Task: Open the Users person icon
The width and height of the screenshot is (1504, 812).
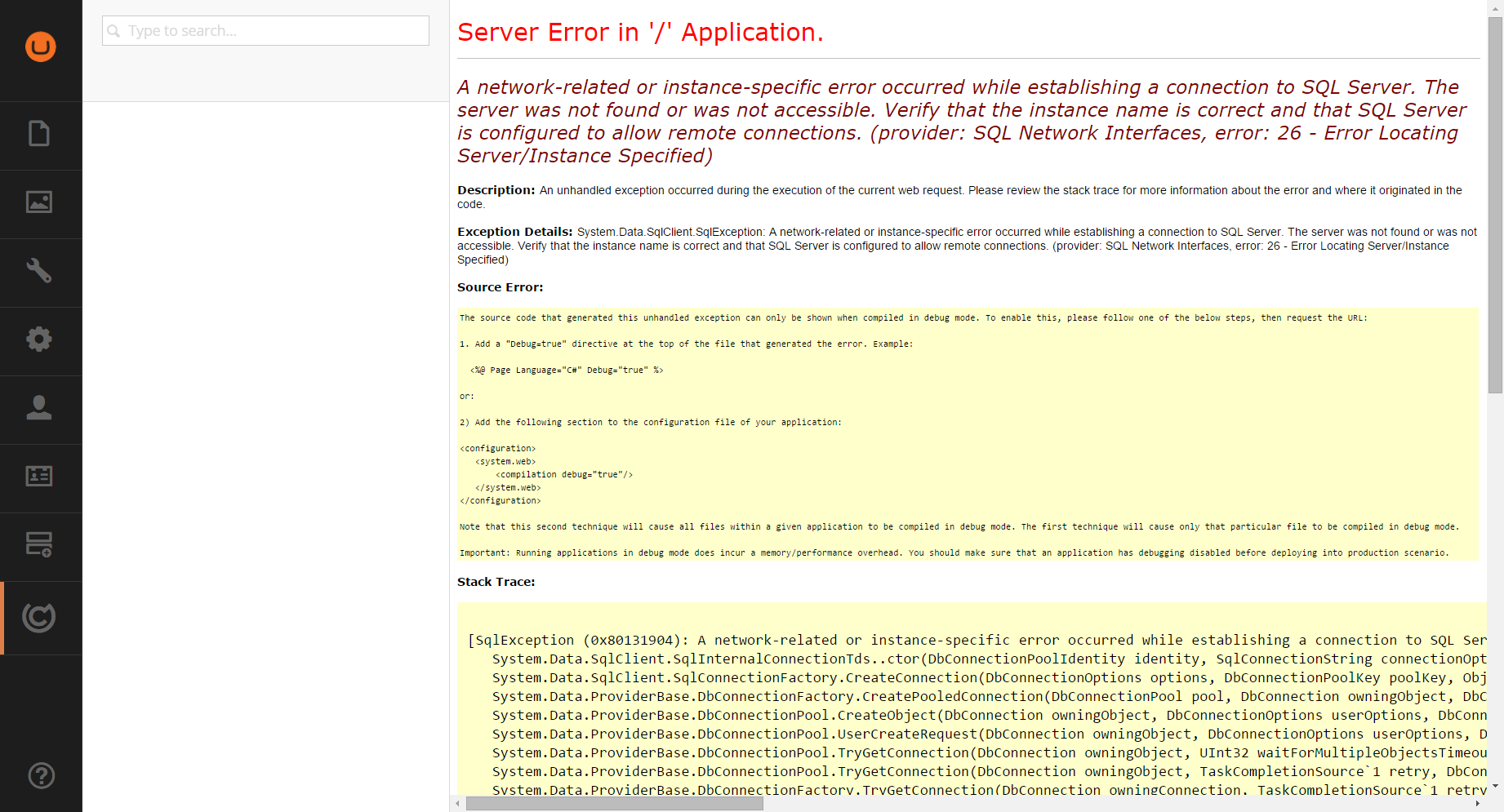Action: (39, 408)
